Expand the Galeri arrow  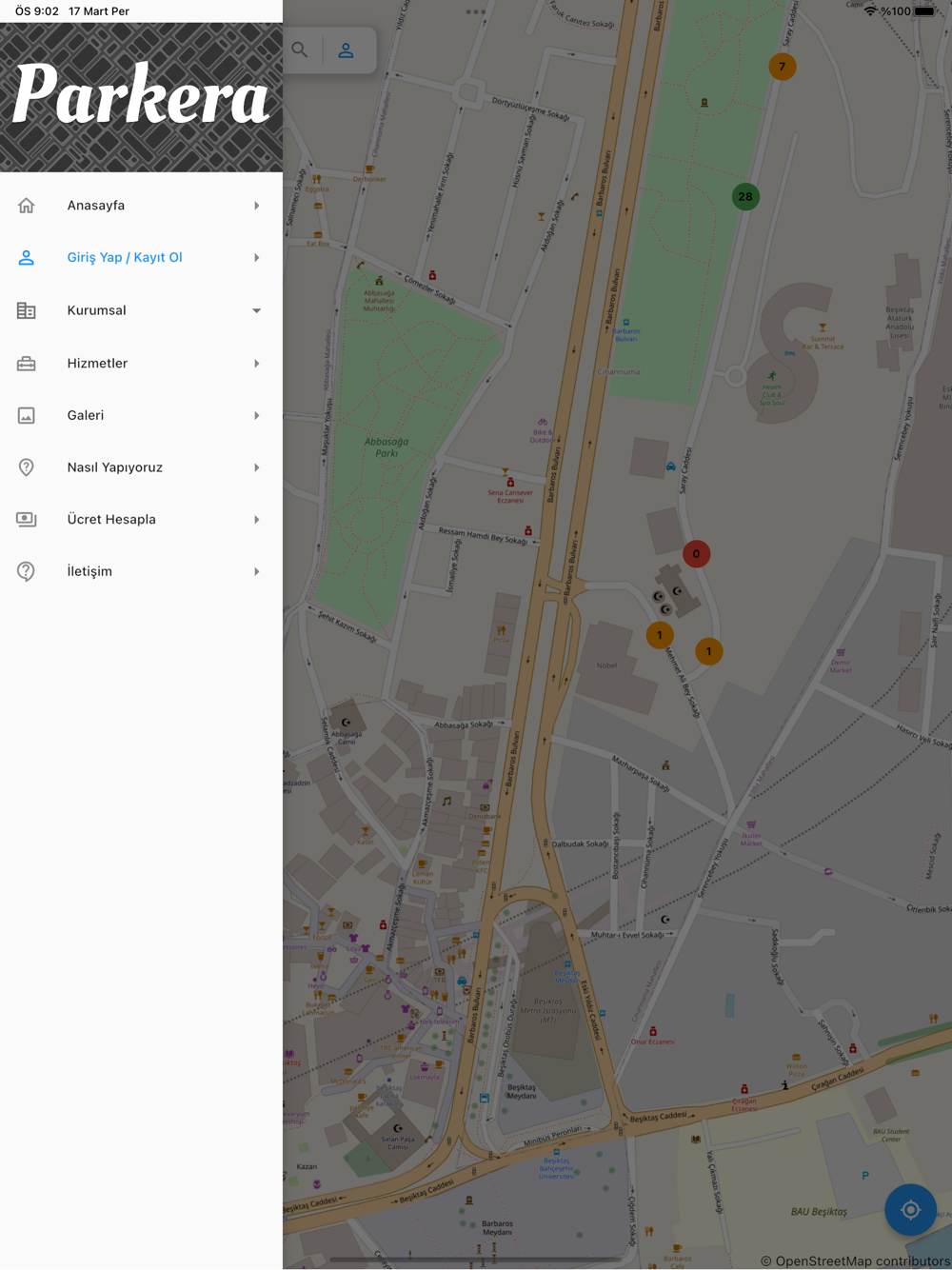[x=256, y=416]
